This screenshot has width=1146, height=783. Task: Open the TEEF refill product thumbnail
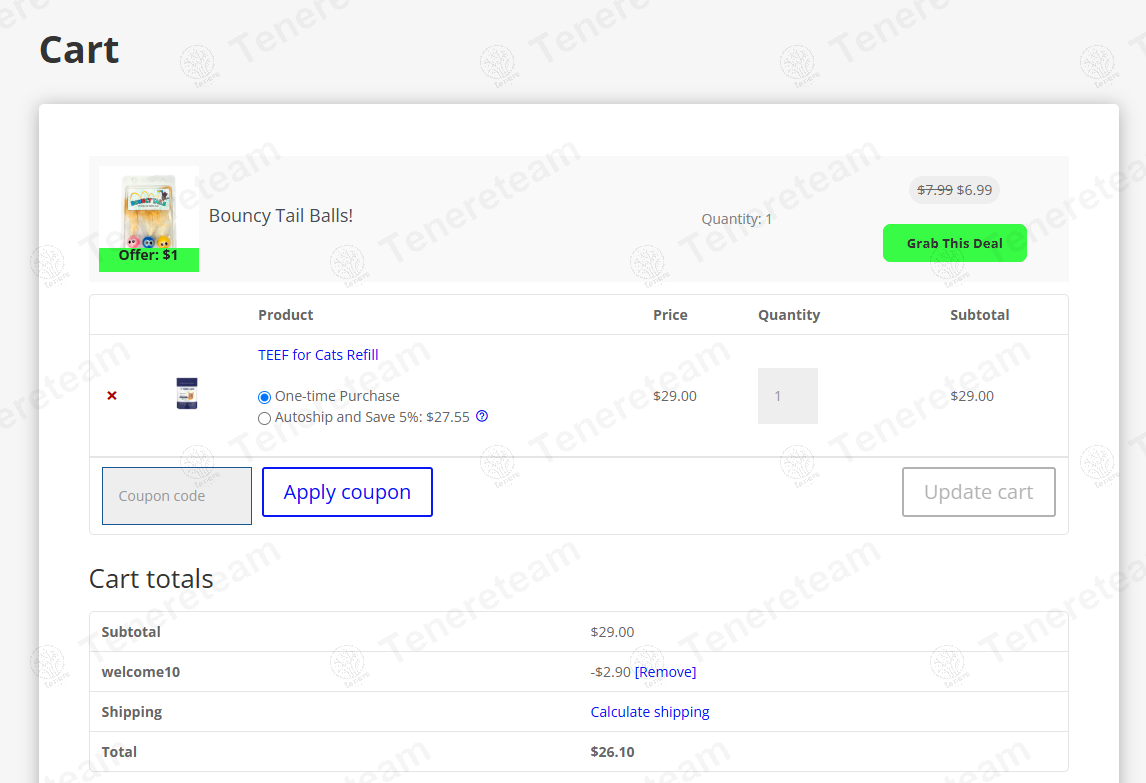(x=187, y=393)
